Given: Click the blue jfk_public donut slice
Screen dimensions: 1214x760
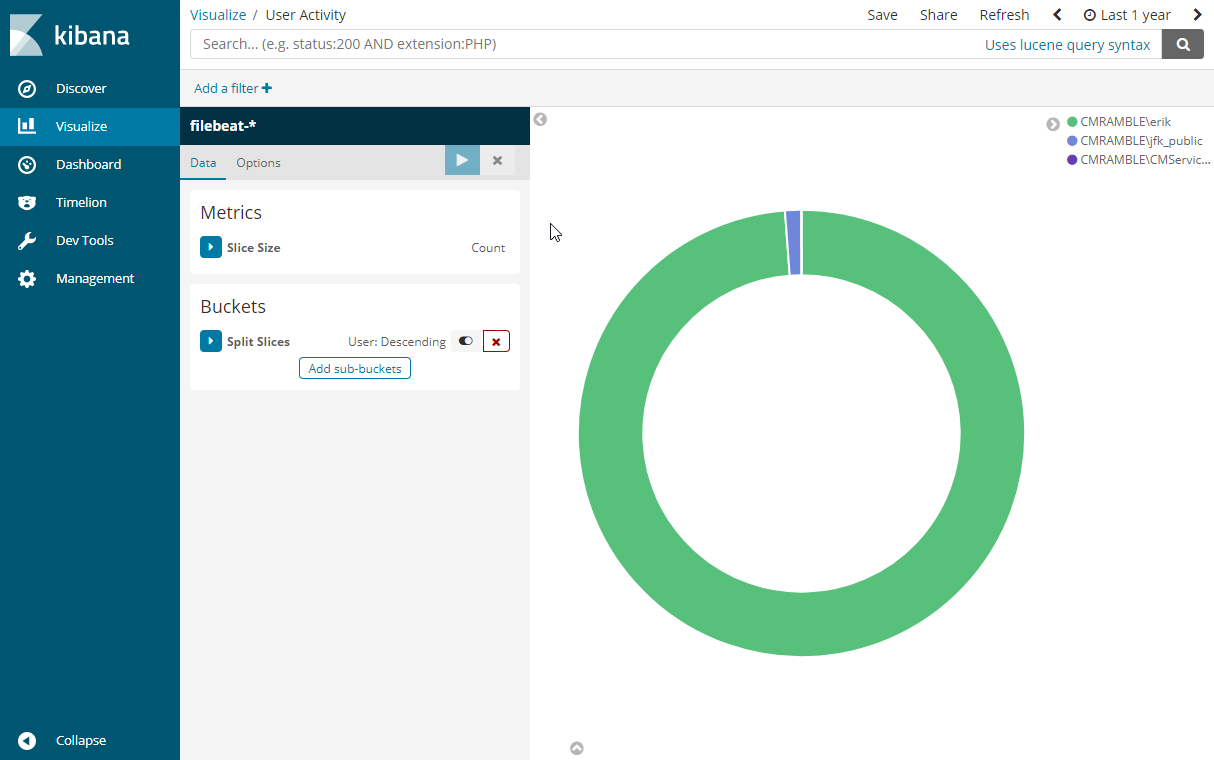Looking at the screenshot, I should point(794,242).
